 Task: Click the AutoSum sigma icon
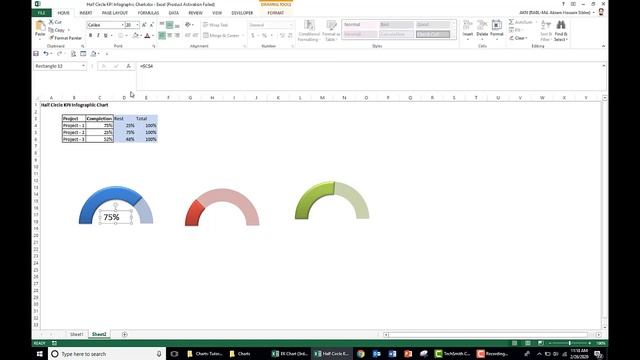pos(511,22)
